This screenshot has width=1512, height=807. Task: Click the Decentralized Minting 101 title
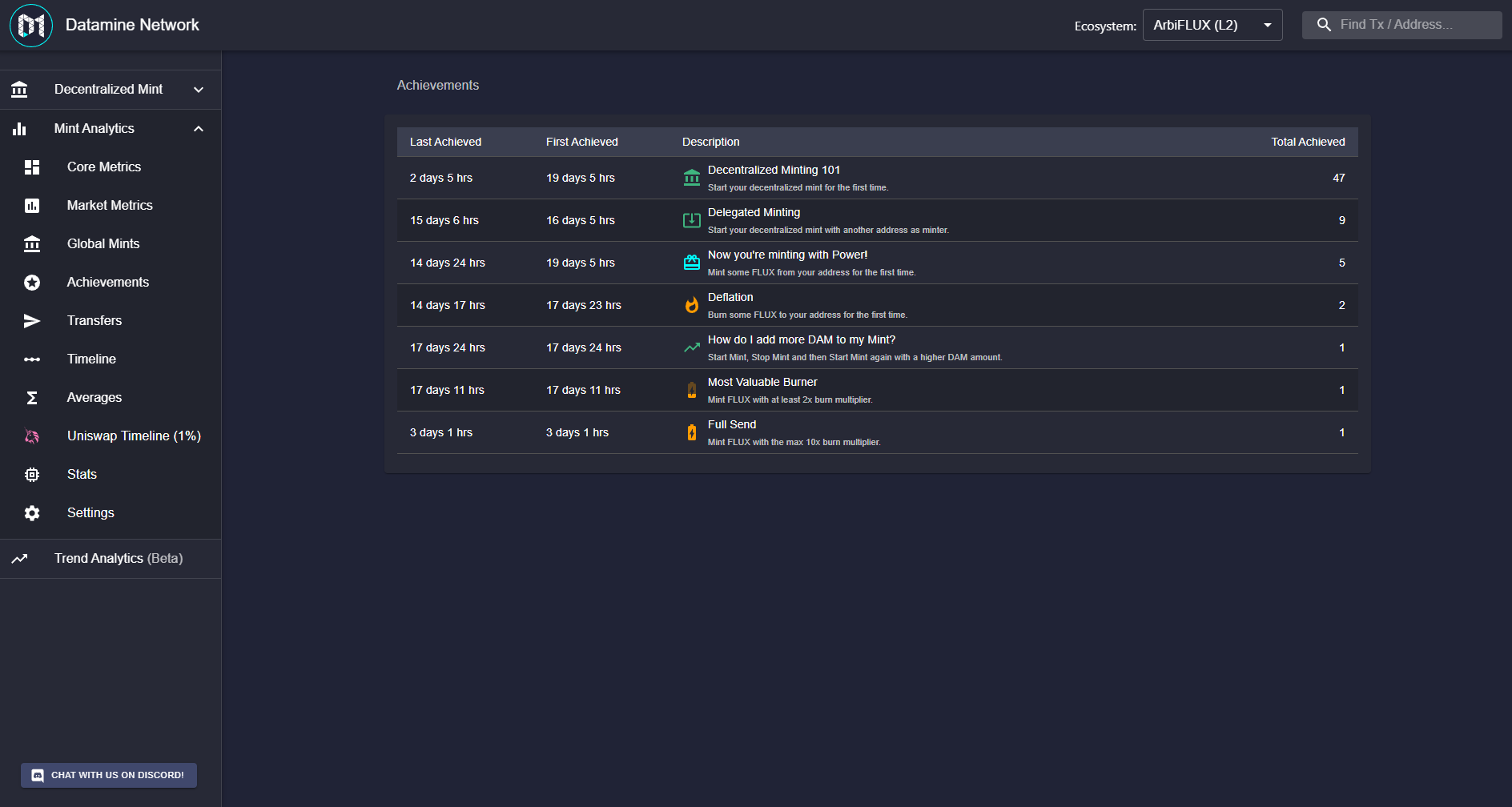[x=774, y=170]
